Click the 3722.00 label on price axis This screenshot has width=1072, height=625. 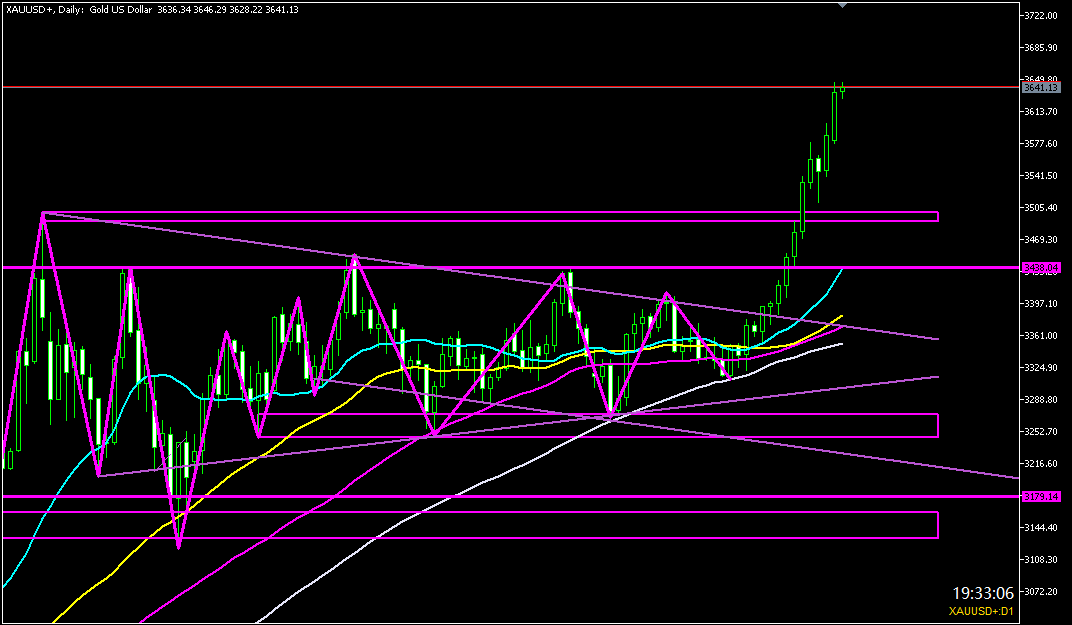(x=1041, y=16)
